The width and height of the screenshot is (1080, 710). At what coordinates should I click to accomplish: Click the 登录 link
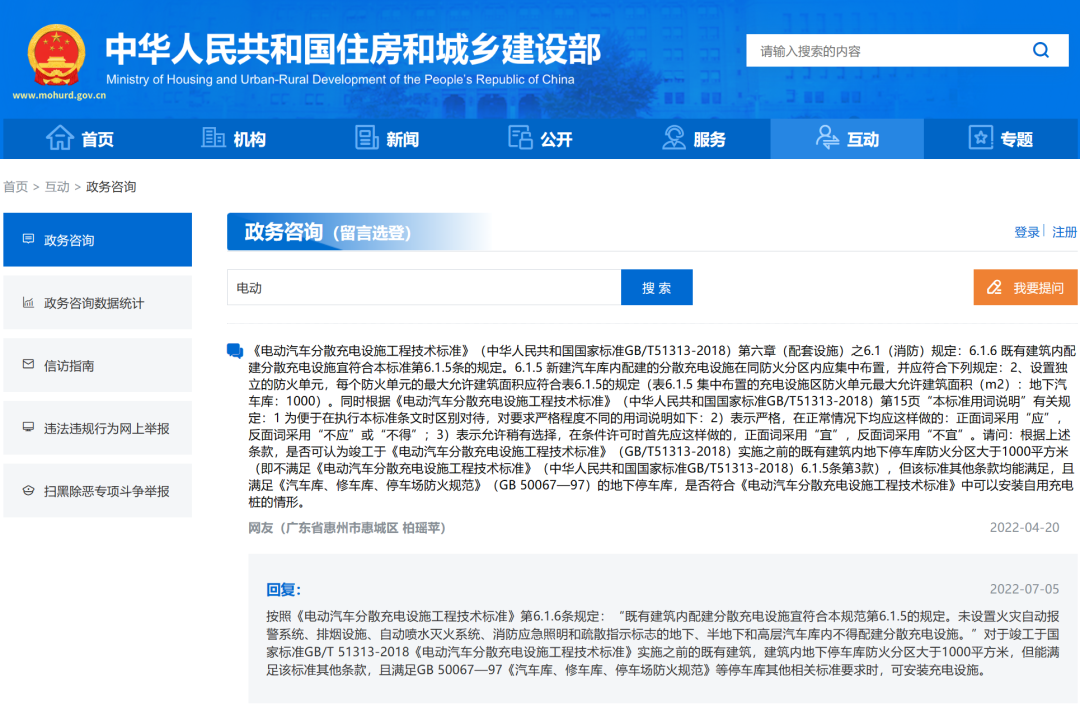tap(1027, 232)
